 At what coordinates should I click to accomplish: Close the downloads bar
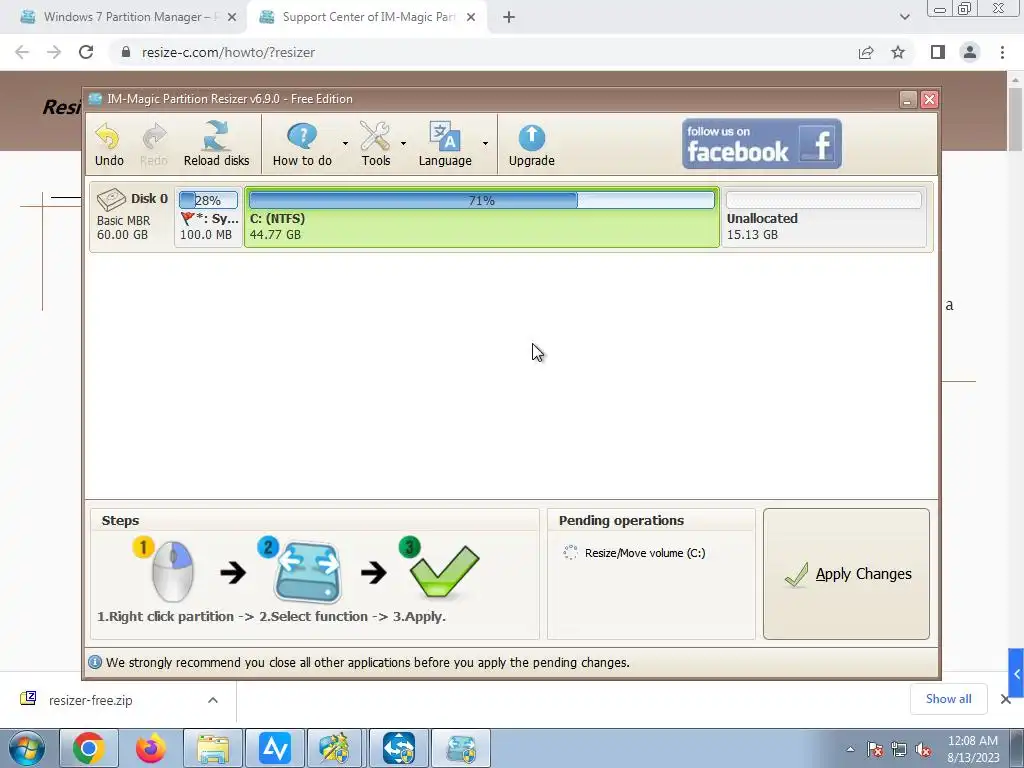[1006, 699]
